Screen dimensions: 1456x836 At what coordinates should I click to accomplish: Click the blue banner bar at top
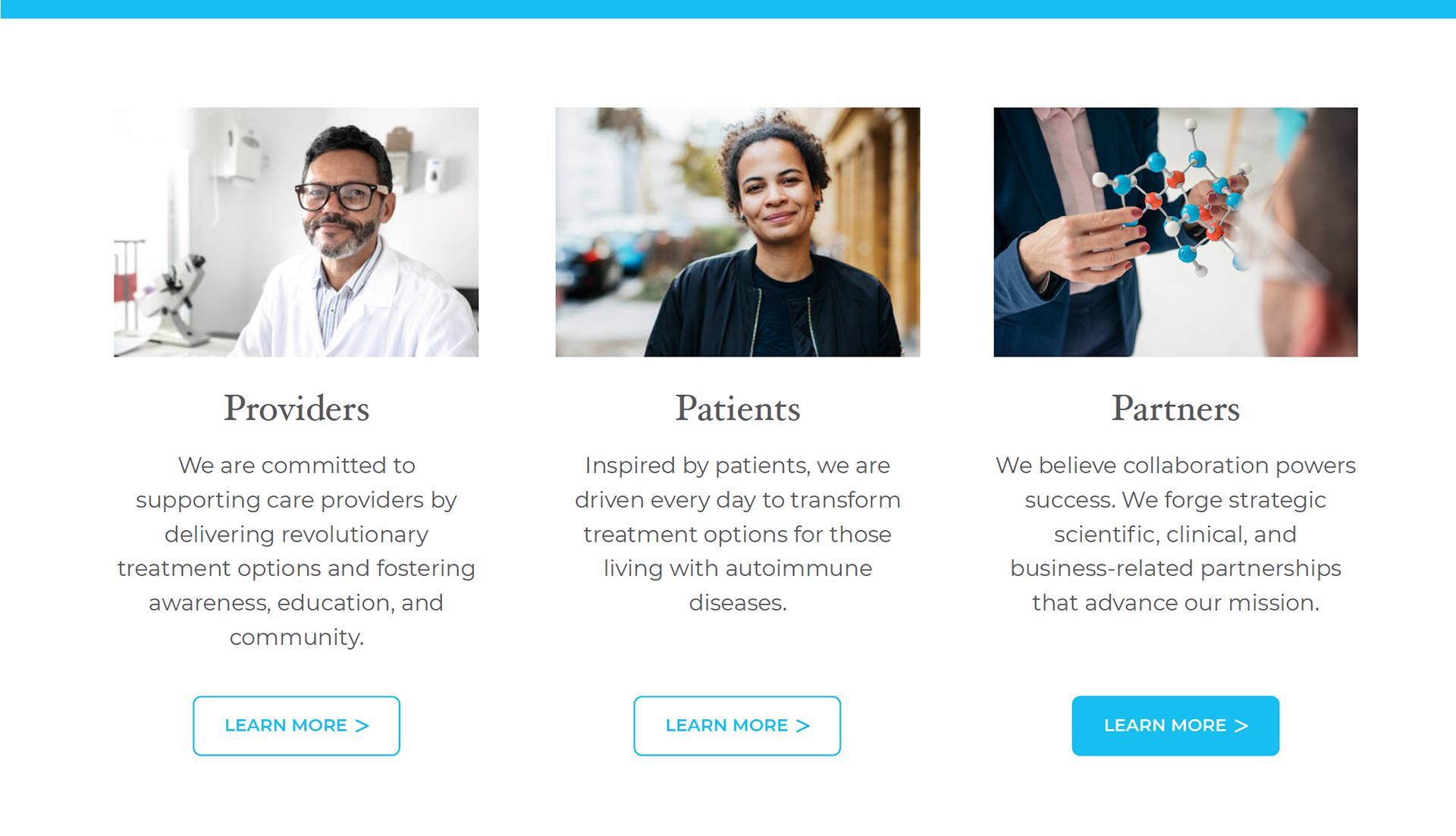(x=728, y=9)
